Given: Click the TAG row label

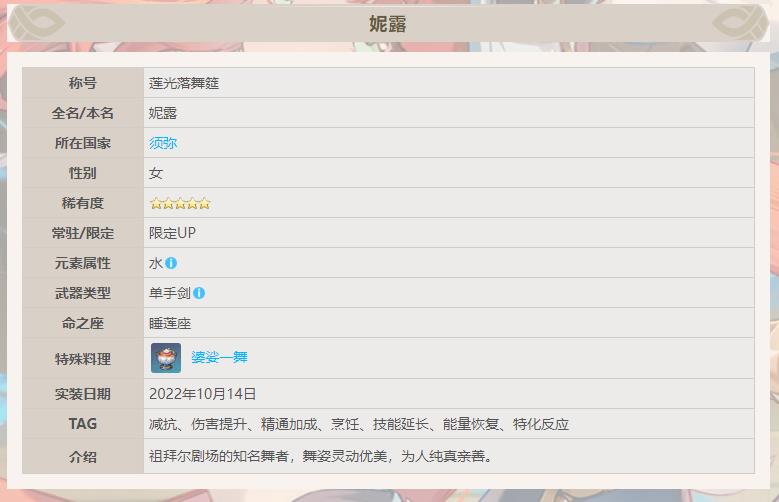Looking at the screenshot, I should (x=82, y=424).
